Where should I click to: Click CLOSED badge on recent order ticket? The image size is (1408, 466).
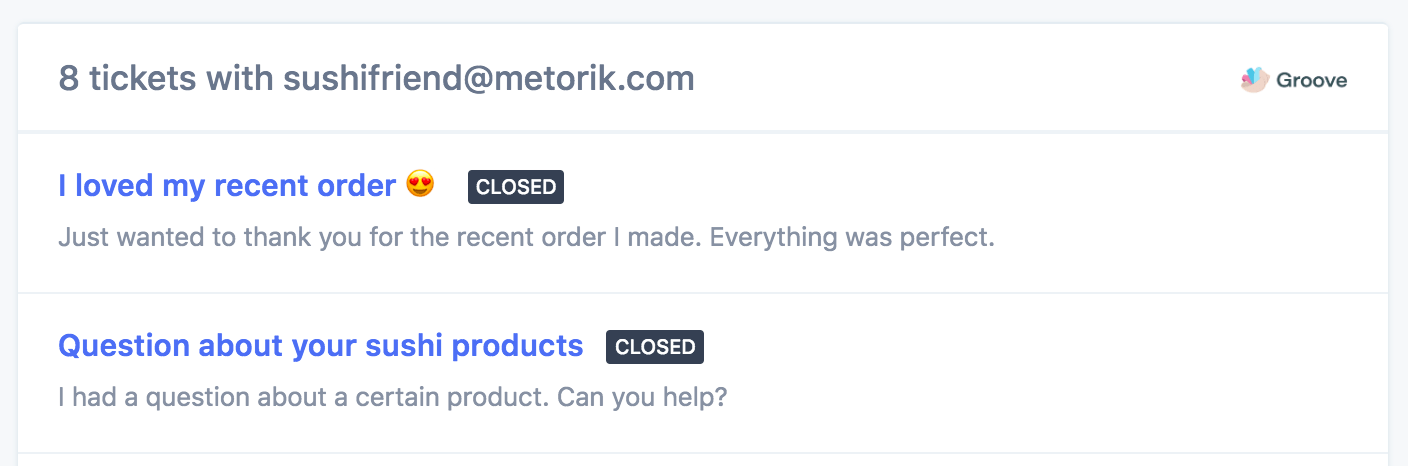click(x=515, y=187)
